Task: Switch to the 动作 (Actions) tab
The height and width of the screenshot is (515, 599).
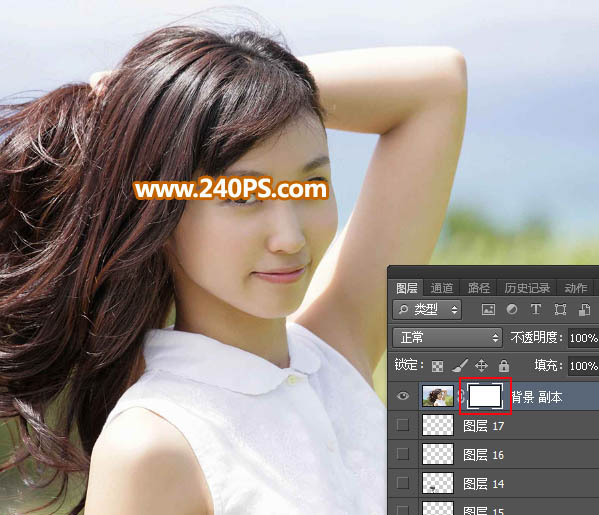Action: point(576,288)
